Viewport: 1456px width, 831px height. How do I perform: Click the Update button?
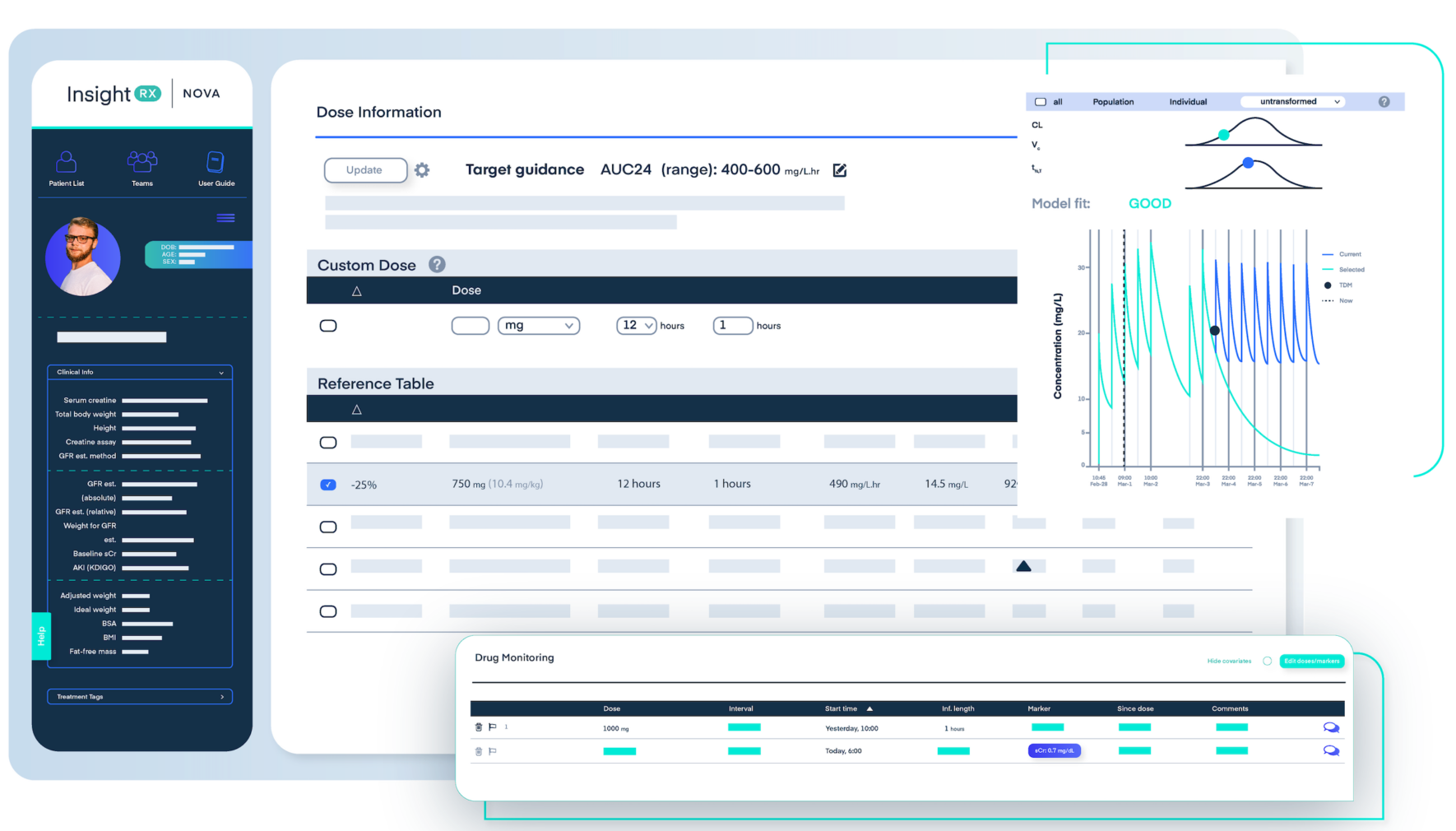(x=365, y=170)
